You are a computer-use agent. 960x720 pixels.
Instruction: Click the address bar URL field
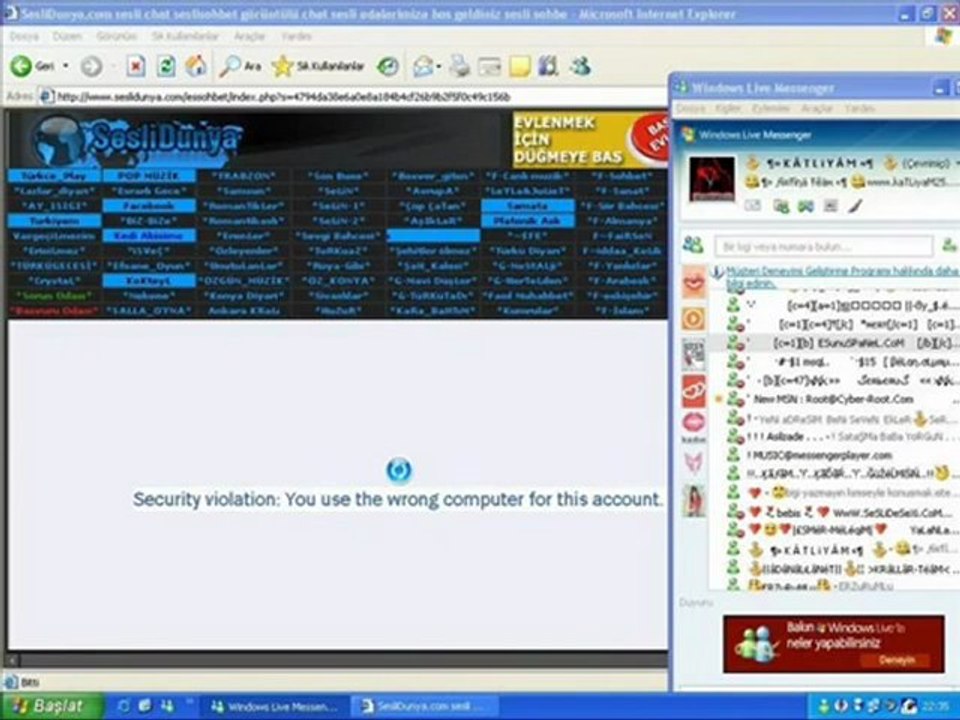[x=352, y=97]
